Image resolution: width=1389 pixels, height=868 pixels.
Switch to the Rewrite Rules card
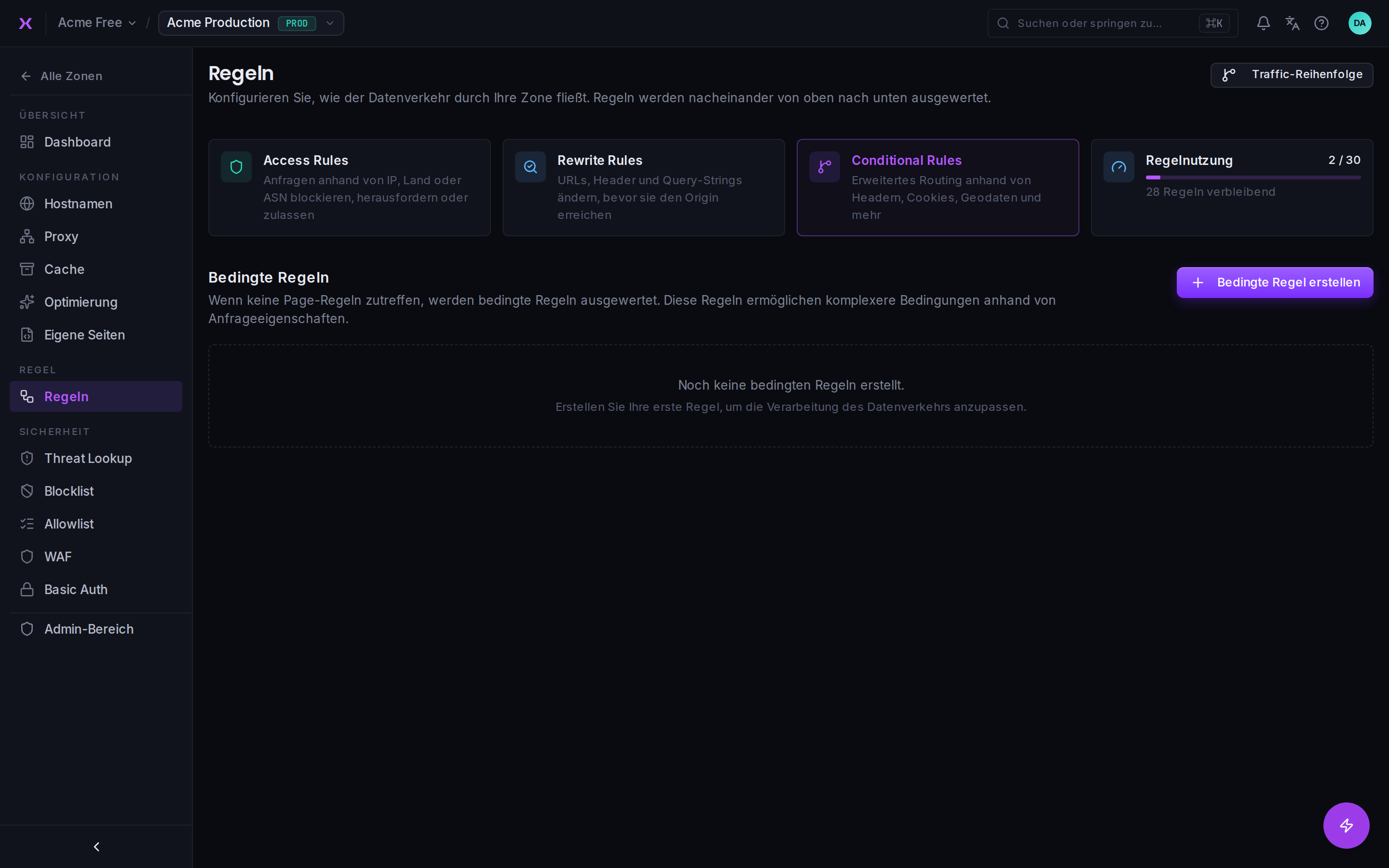pos(643,187)
